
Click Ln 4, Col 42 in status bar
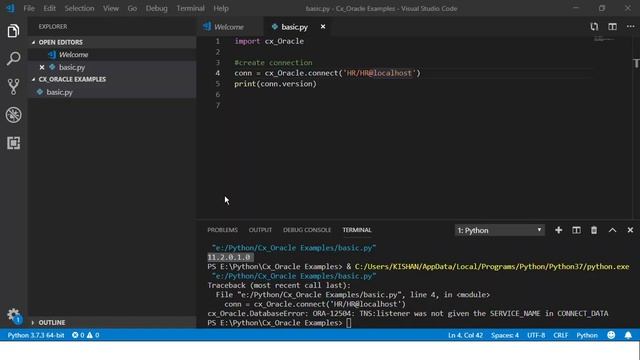(465, 335)
